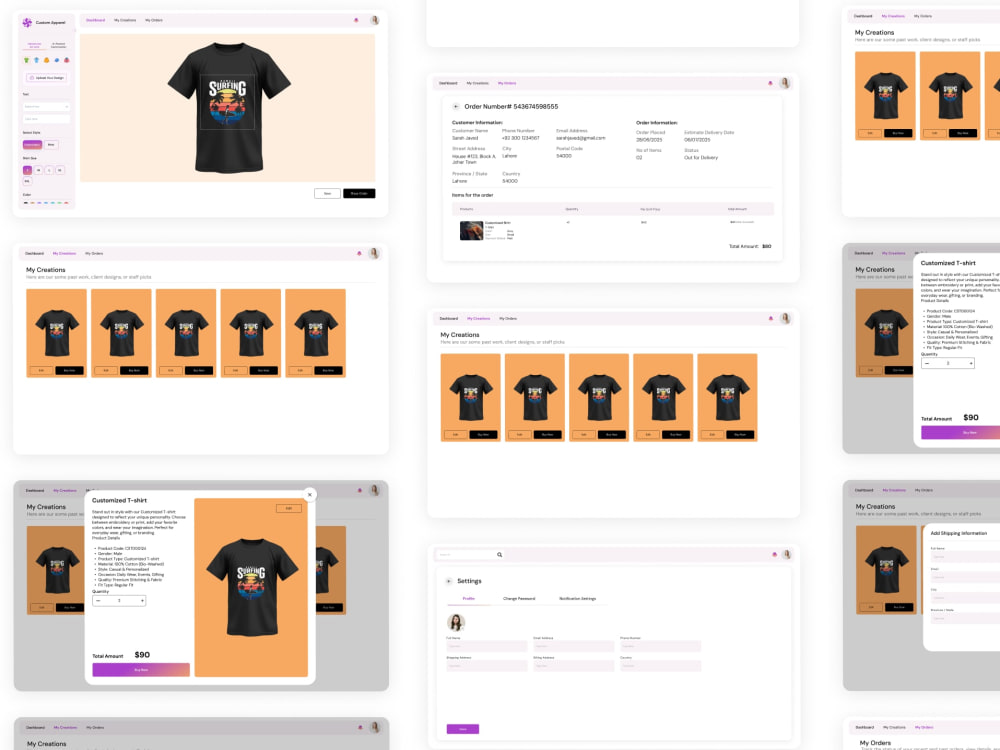1000x750 pixels.
Task: Open the Select Font dropdown
Action: pos(47,107)
